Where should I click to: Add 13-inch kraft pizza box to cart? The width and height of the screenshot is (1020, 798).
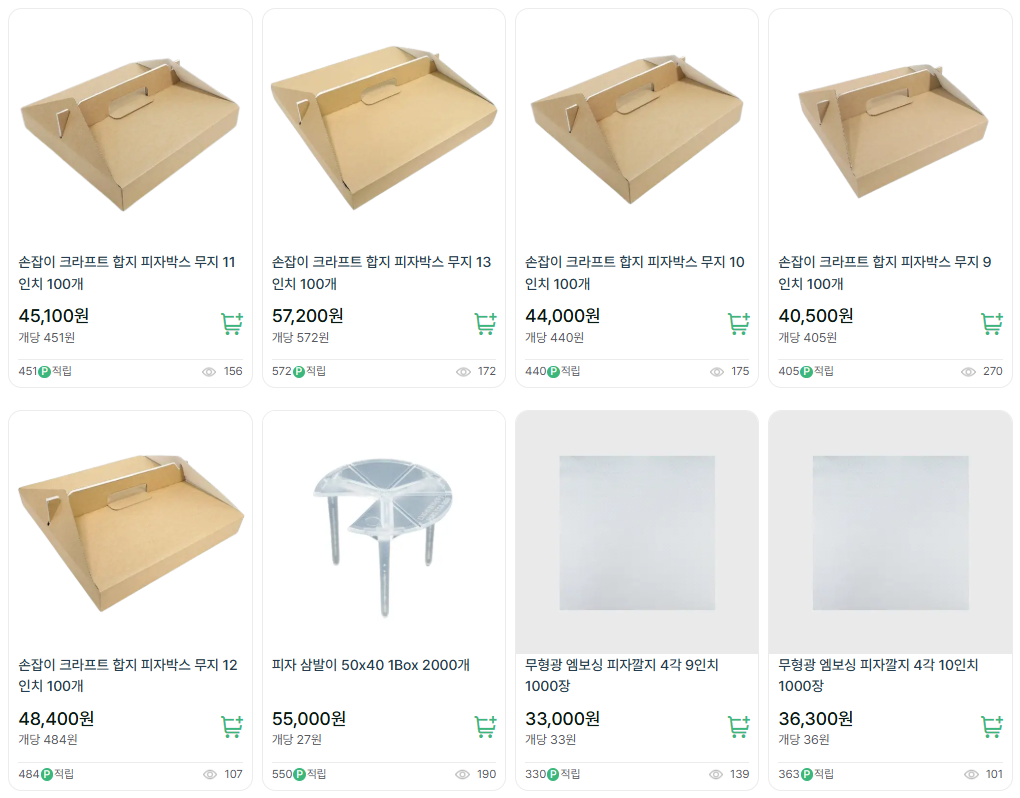pos(485,324)
